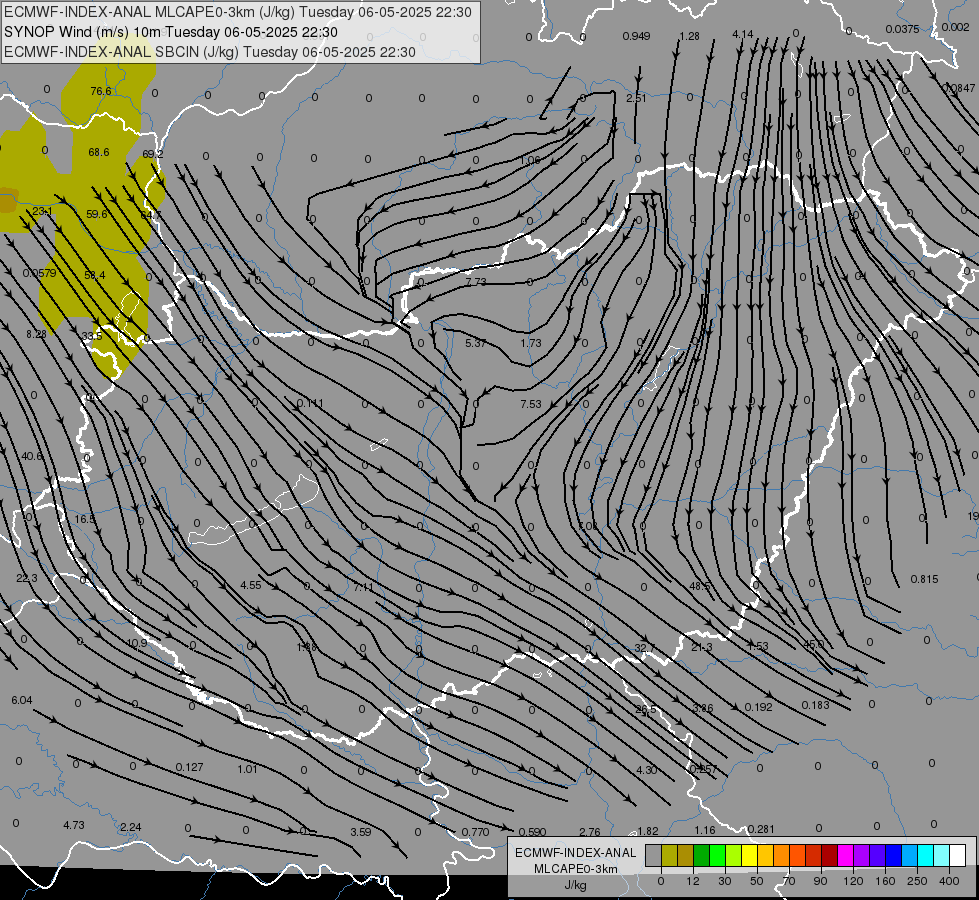Image resolution: width=979 pixels, height=900 pixels.
Task: Click the map value '0.002'
Action: pyautogui.click(x=955, y=27)
